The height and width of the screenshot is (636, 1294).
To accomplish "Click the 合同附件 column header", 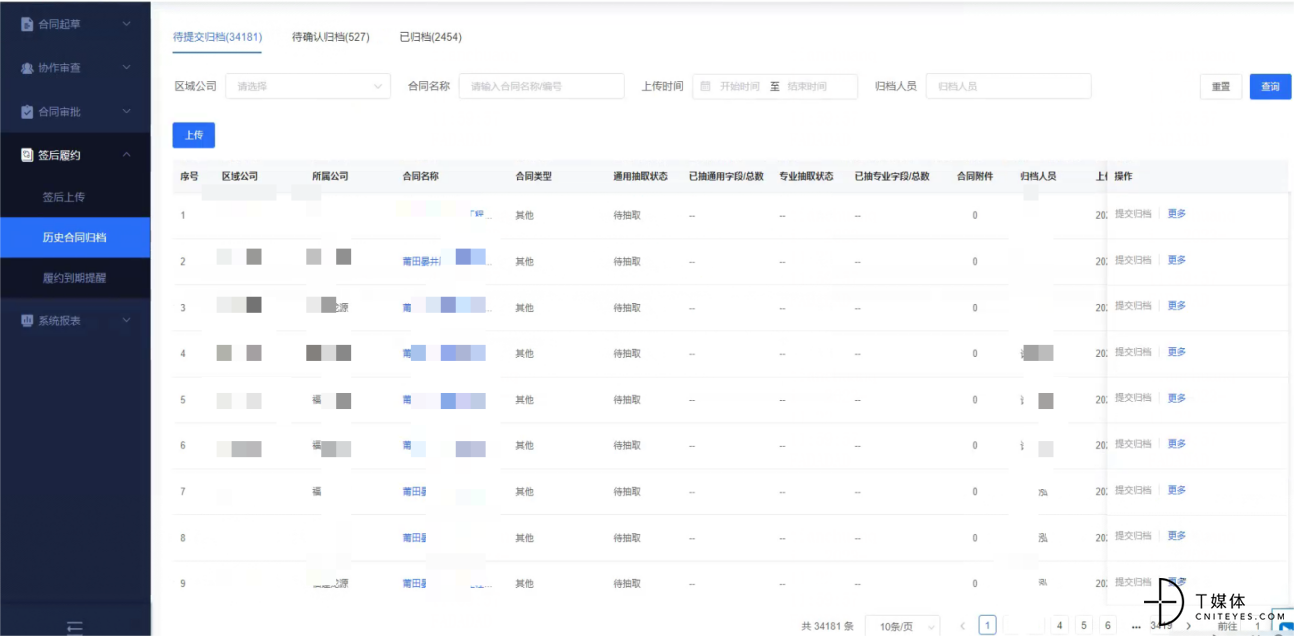I will [974, 176].
